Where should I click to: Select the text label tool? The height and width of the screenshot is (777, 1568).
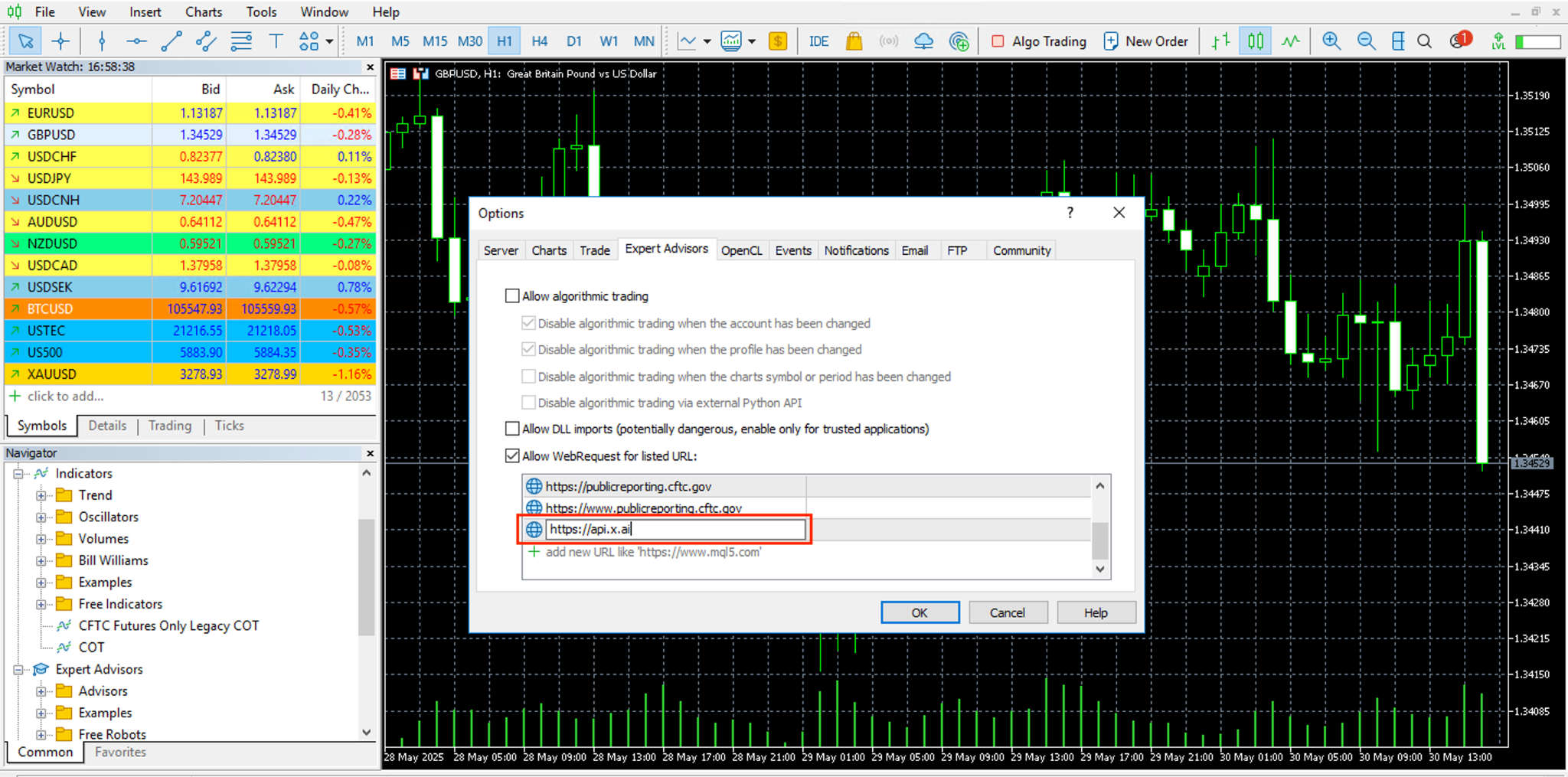(276, 41)
